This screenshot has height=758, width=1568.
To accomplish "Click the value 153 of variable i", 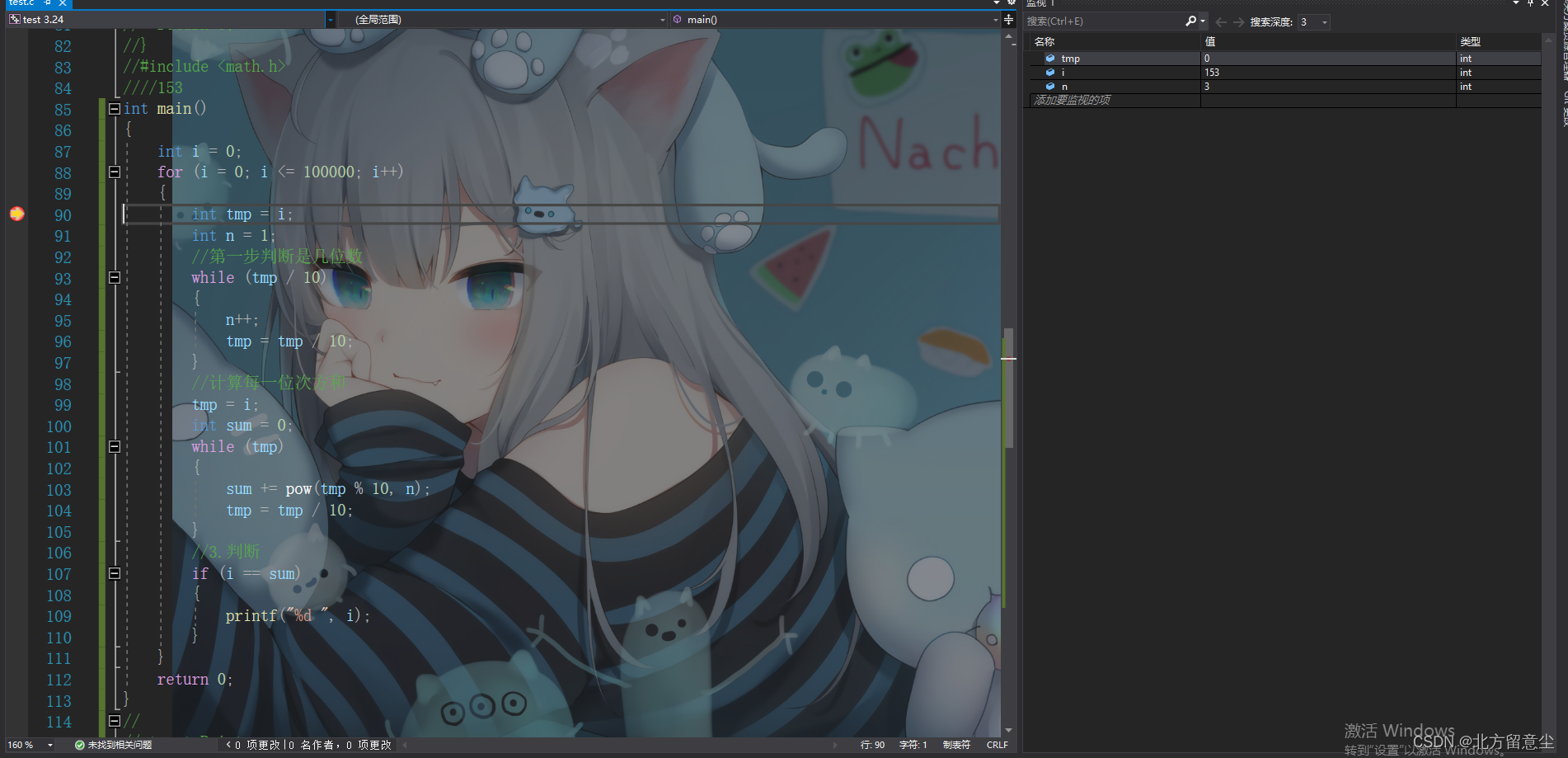I will click(x=1211, y=73).
